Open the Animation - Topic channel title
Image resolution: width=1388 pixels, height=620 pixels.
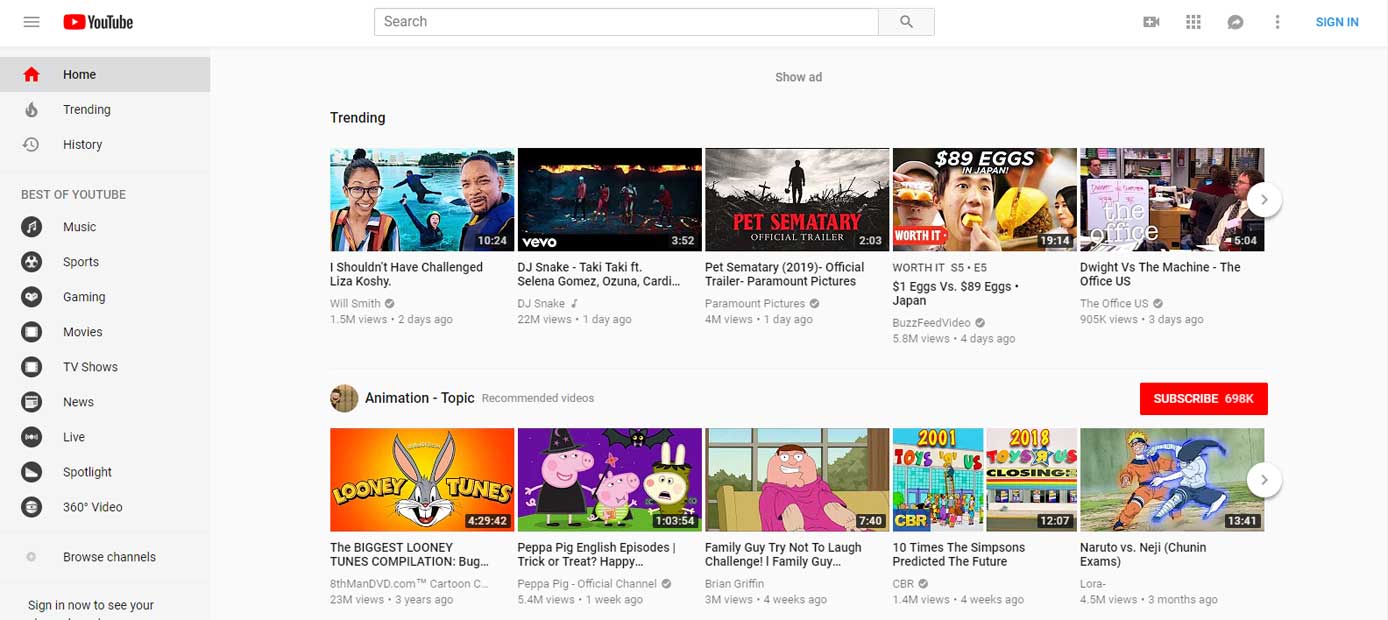click(419, 398)
